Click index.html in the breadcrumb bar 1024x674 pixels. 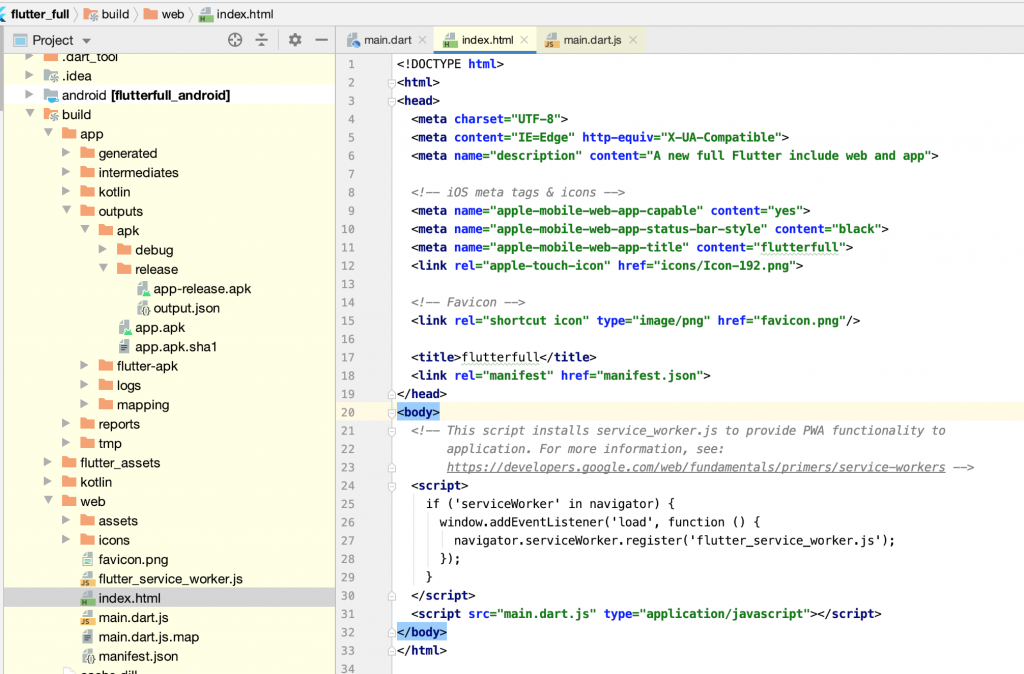[x=236, y=14]
